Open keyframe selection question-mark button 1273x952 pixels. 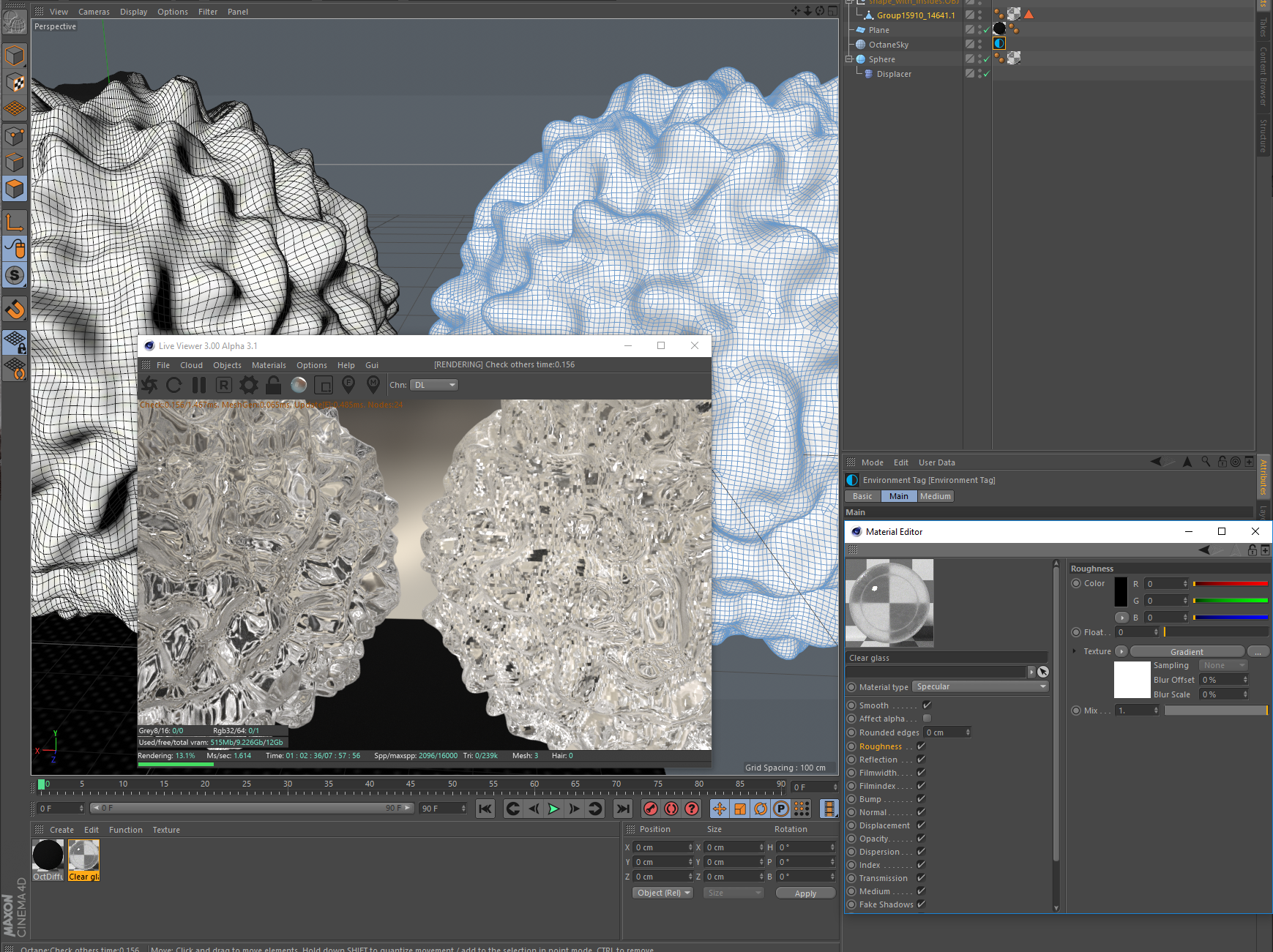(692, 809)
